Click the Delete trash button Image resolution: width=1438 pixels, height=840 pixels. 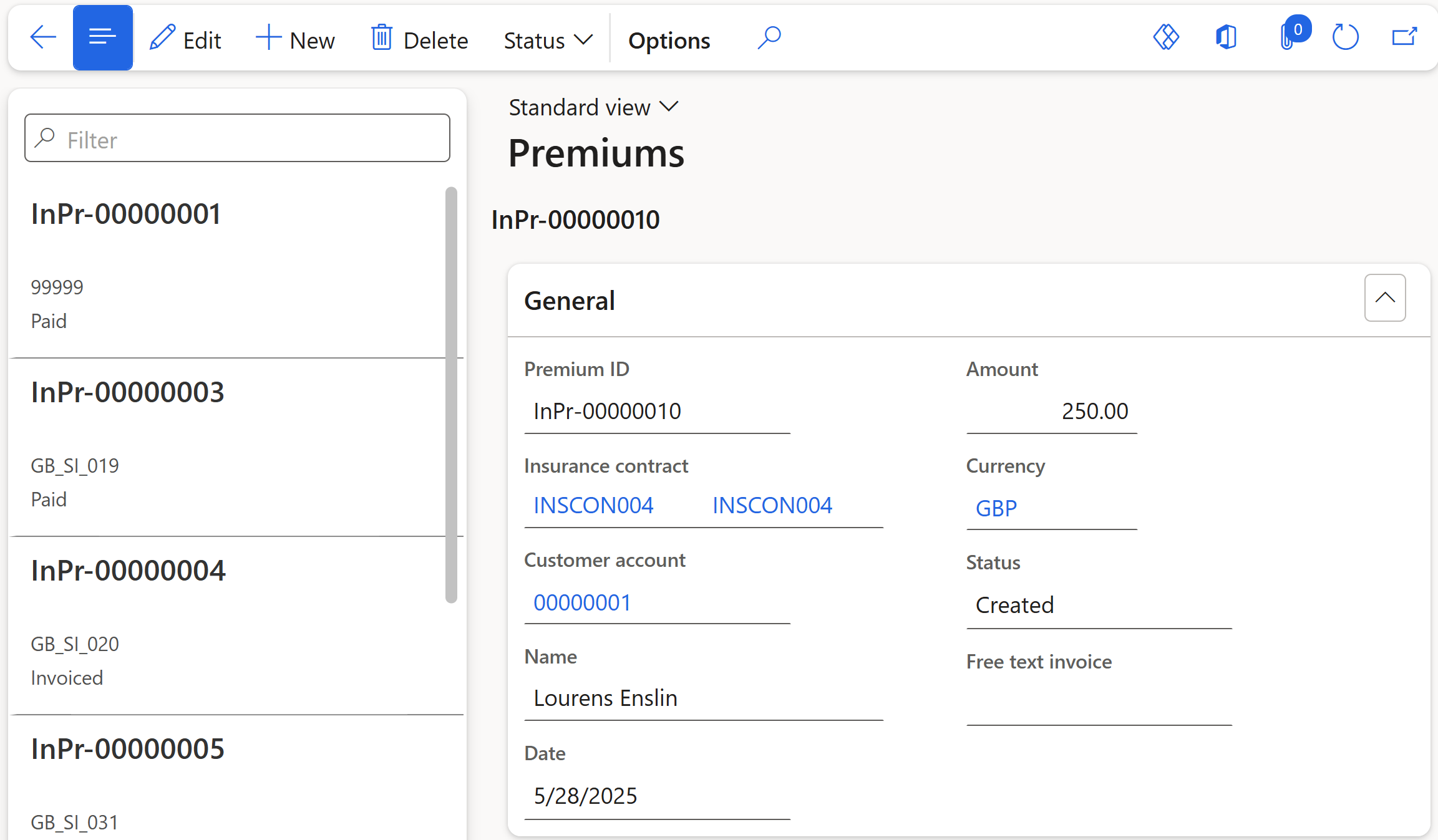point(419,40)
